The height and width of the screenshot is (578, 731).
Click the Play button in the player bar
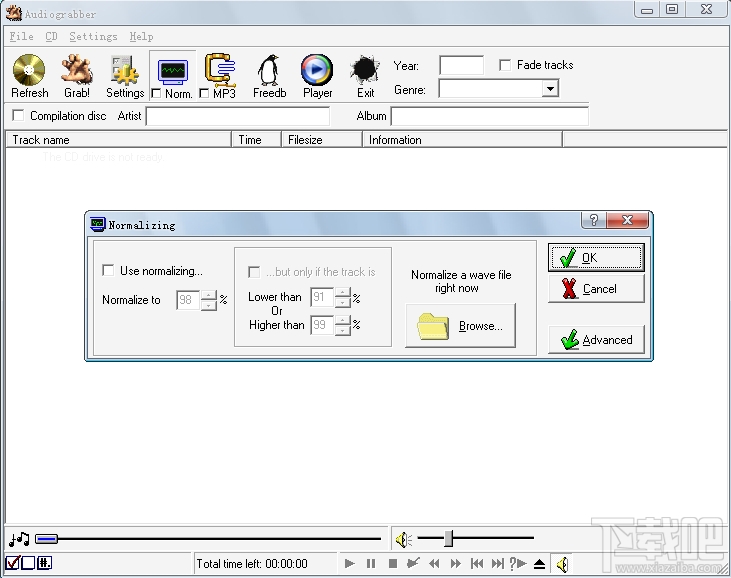click(350, 564)
